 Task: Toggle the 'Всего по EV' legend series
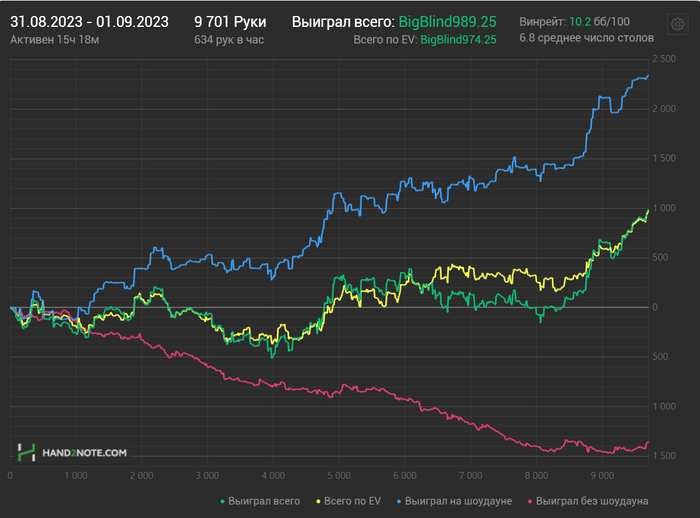tap(348, 501)
